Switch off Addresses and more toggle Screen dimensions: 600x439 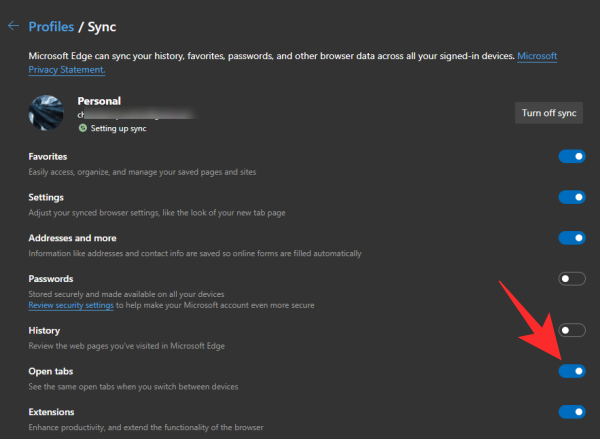[572, 238]
